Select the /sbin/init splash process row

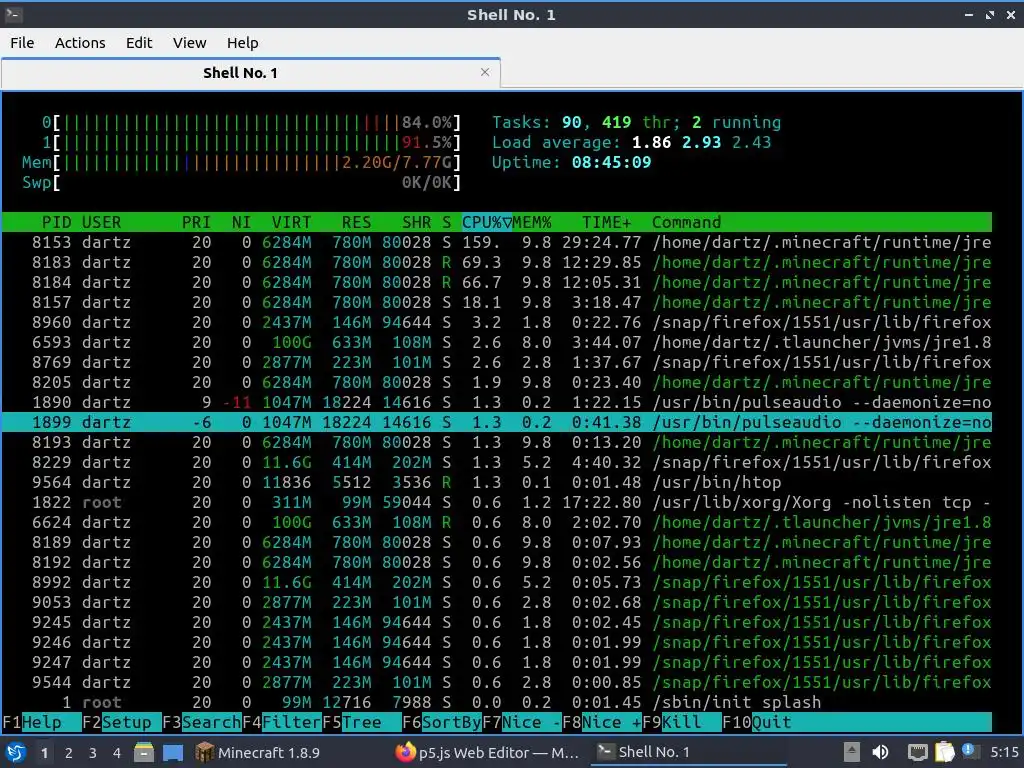[497, 703]
